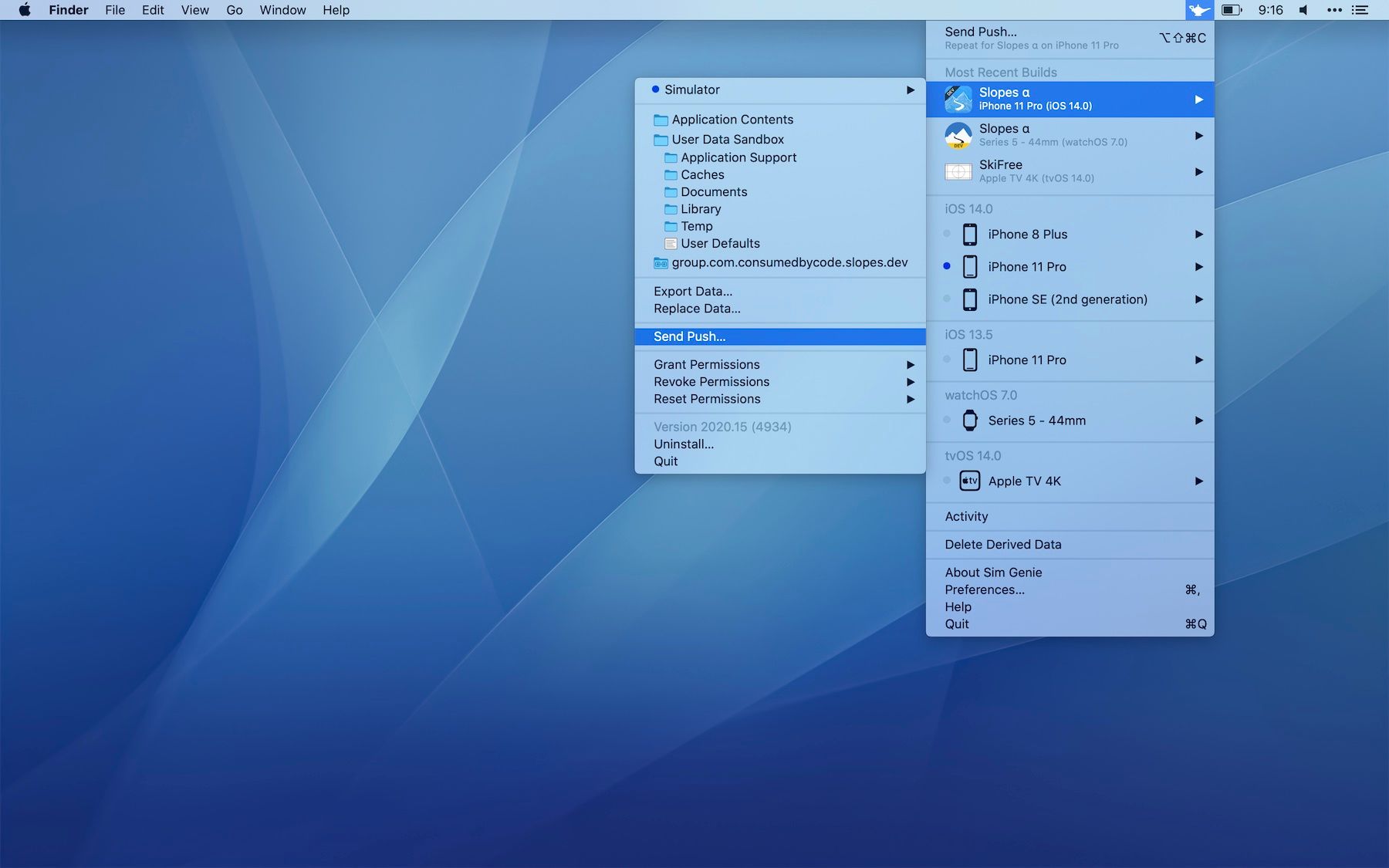Expand Reset Permissions submenu arrow
Viewport: 1389px width, 868px height.
pyautogui.click(x=911, y=400)
